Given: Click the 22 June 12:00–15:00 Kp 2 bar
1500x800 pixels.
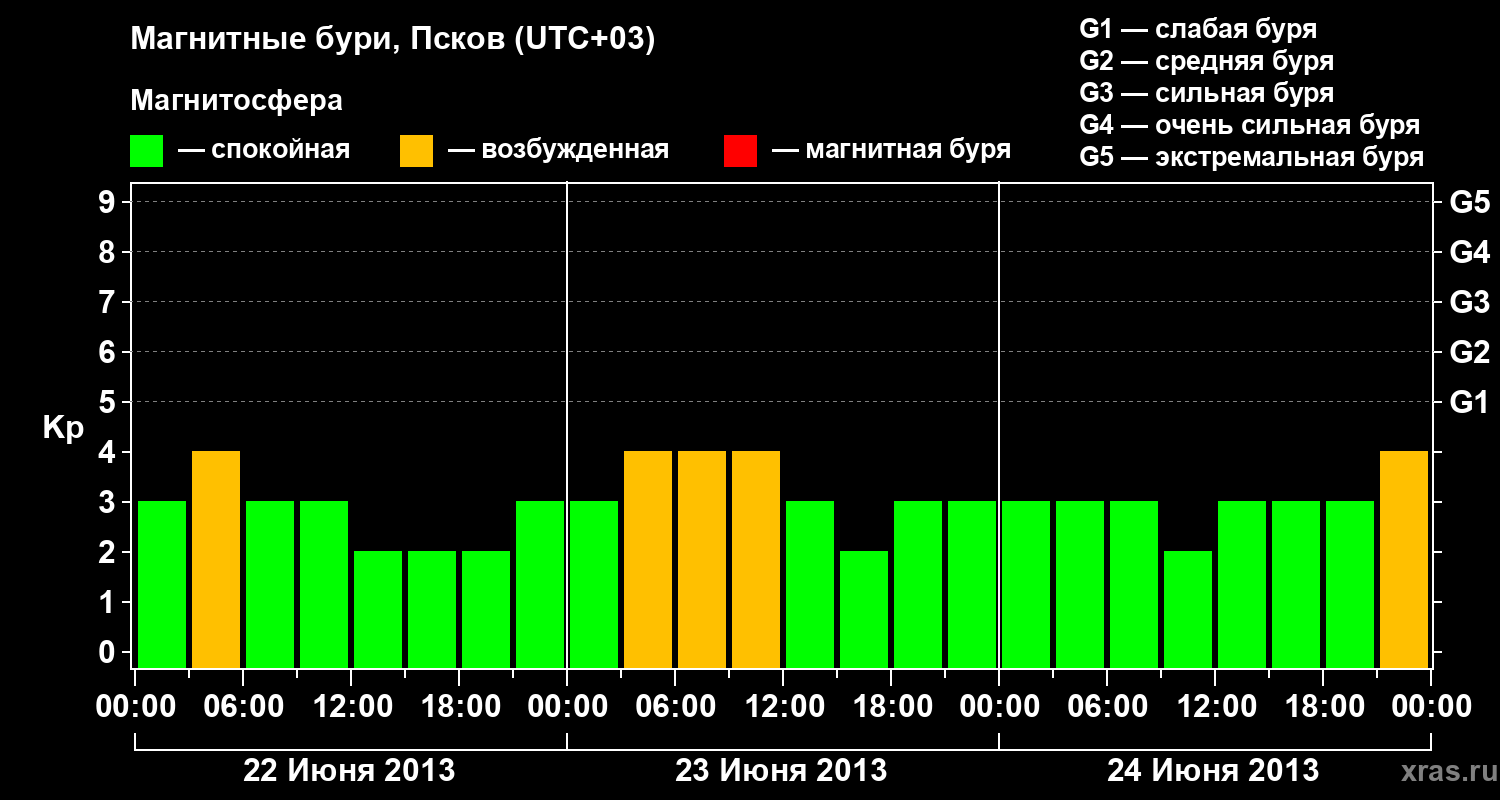Looking at the screenshot, I should coord(378,609).
